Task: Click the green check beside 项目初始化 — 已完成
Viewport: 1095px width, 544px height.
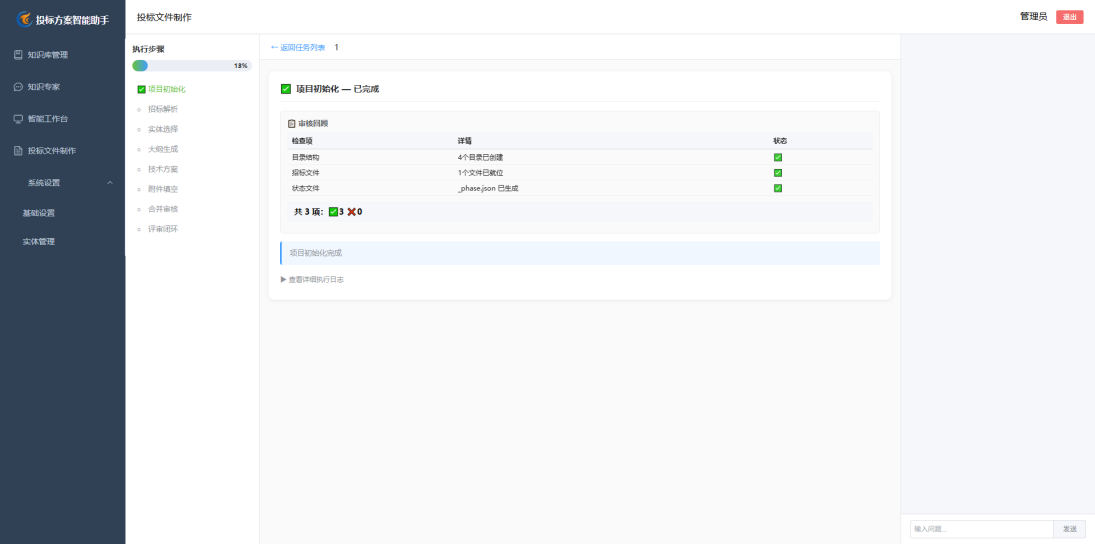Action: 286,89
